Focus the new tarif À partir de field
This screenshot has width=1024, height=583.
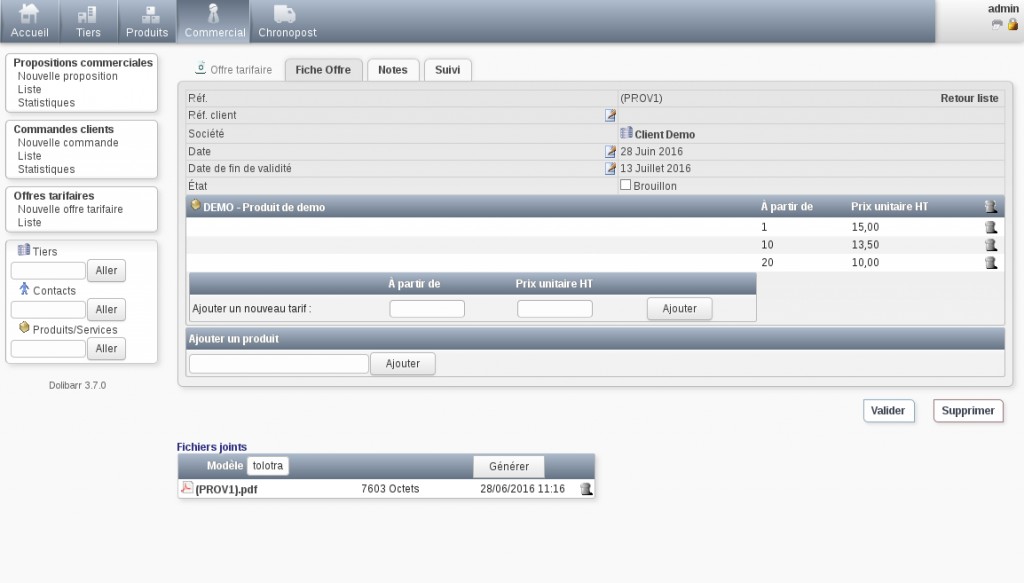(427, 309)
